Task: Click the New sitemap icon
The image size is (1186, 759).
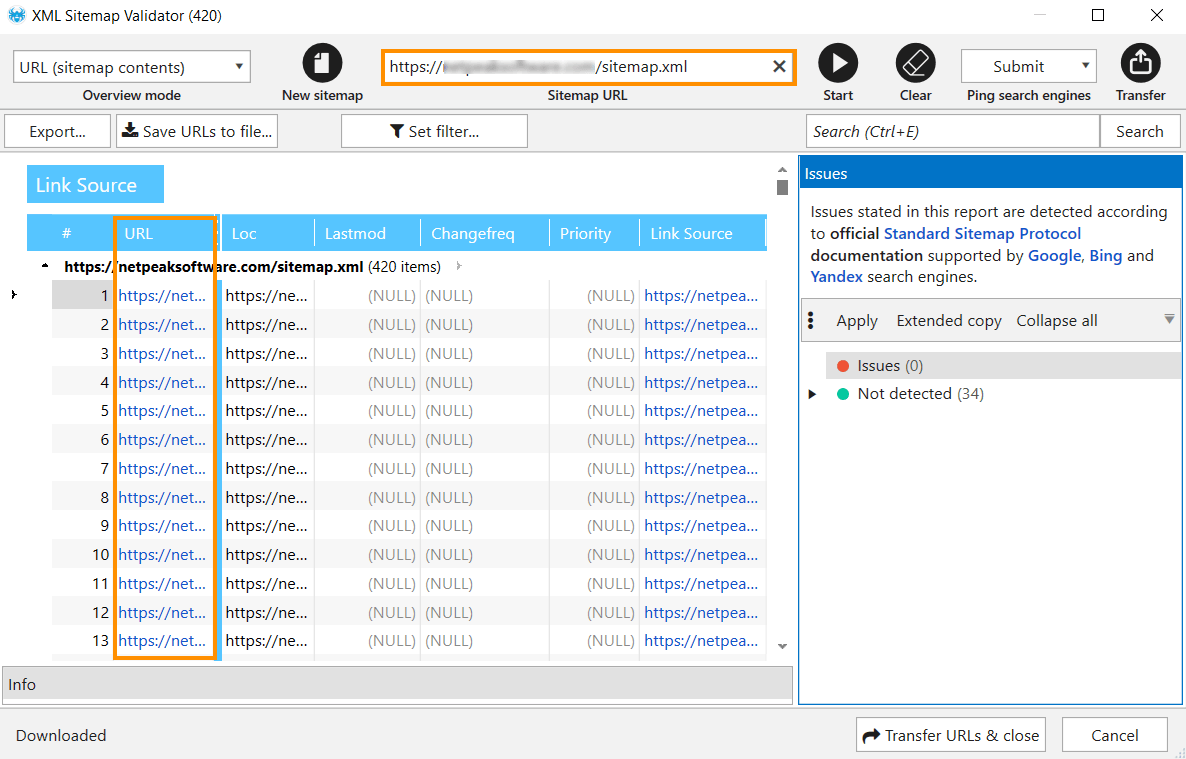Action: 322,63
